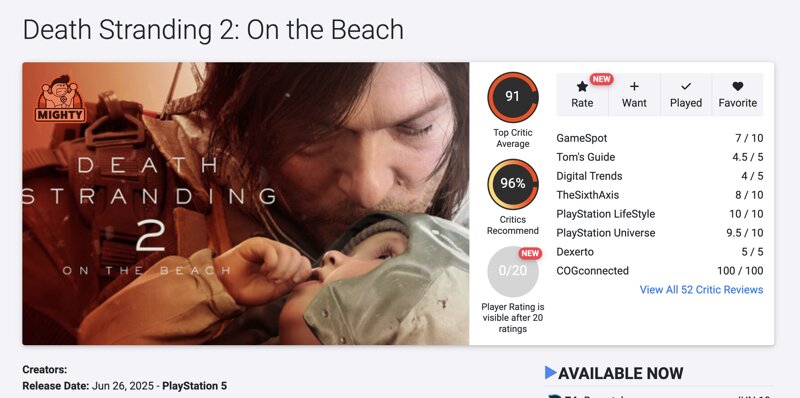The width and height of the screenshot is (800, 398).
Task: Open the COGconnected review
Action: (660, 270)
